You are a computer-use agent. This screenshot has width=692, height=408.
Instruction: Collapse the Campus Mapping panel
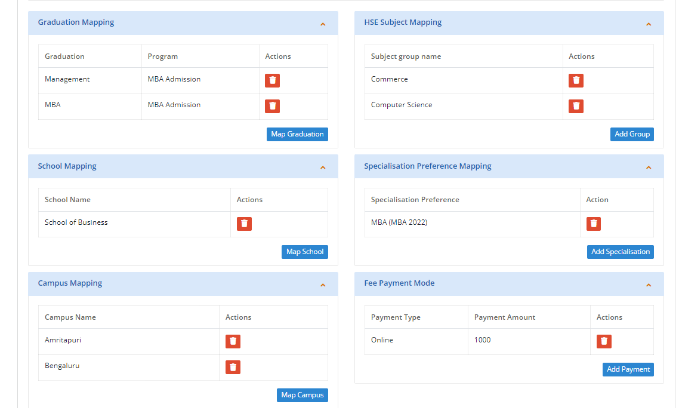pos(322,284)
